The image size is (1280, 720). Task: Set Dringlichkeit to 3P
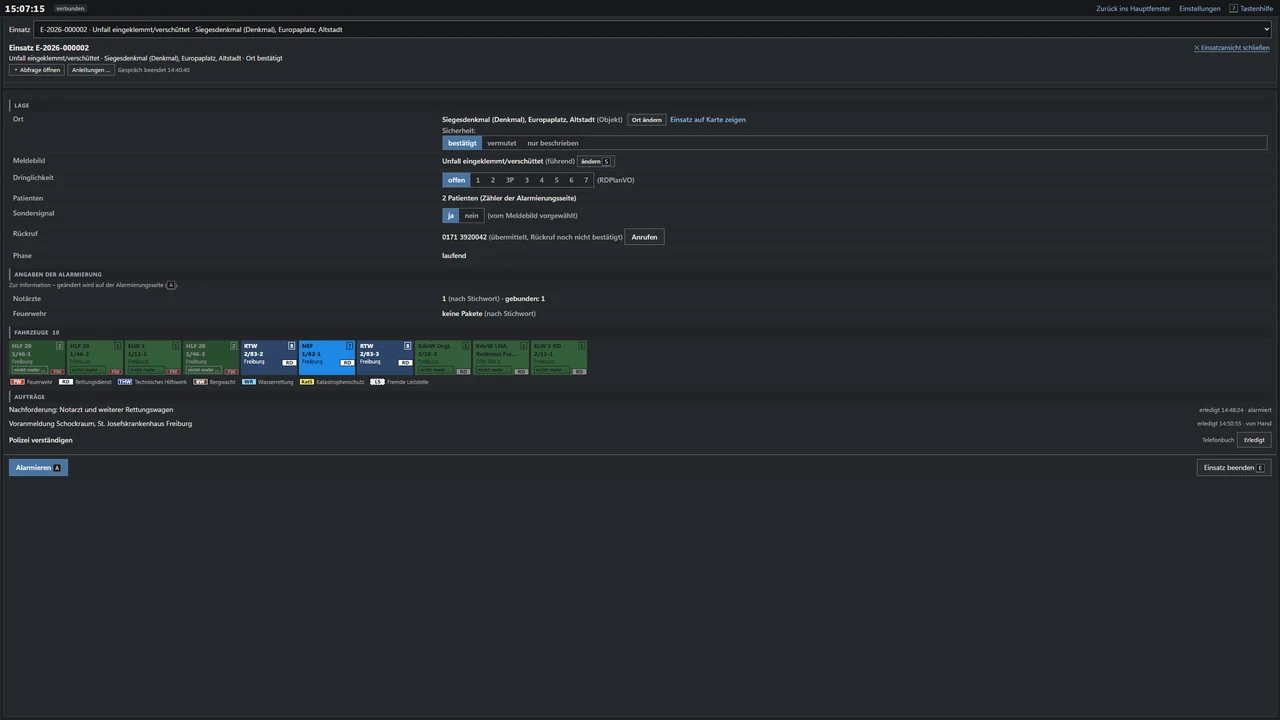point(510,180)
